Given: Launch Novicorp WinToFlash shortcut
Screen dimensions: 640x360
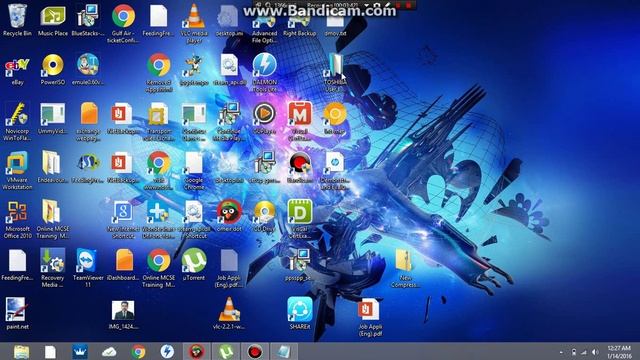Looking at the screenshot, I should point(17,114).
